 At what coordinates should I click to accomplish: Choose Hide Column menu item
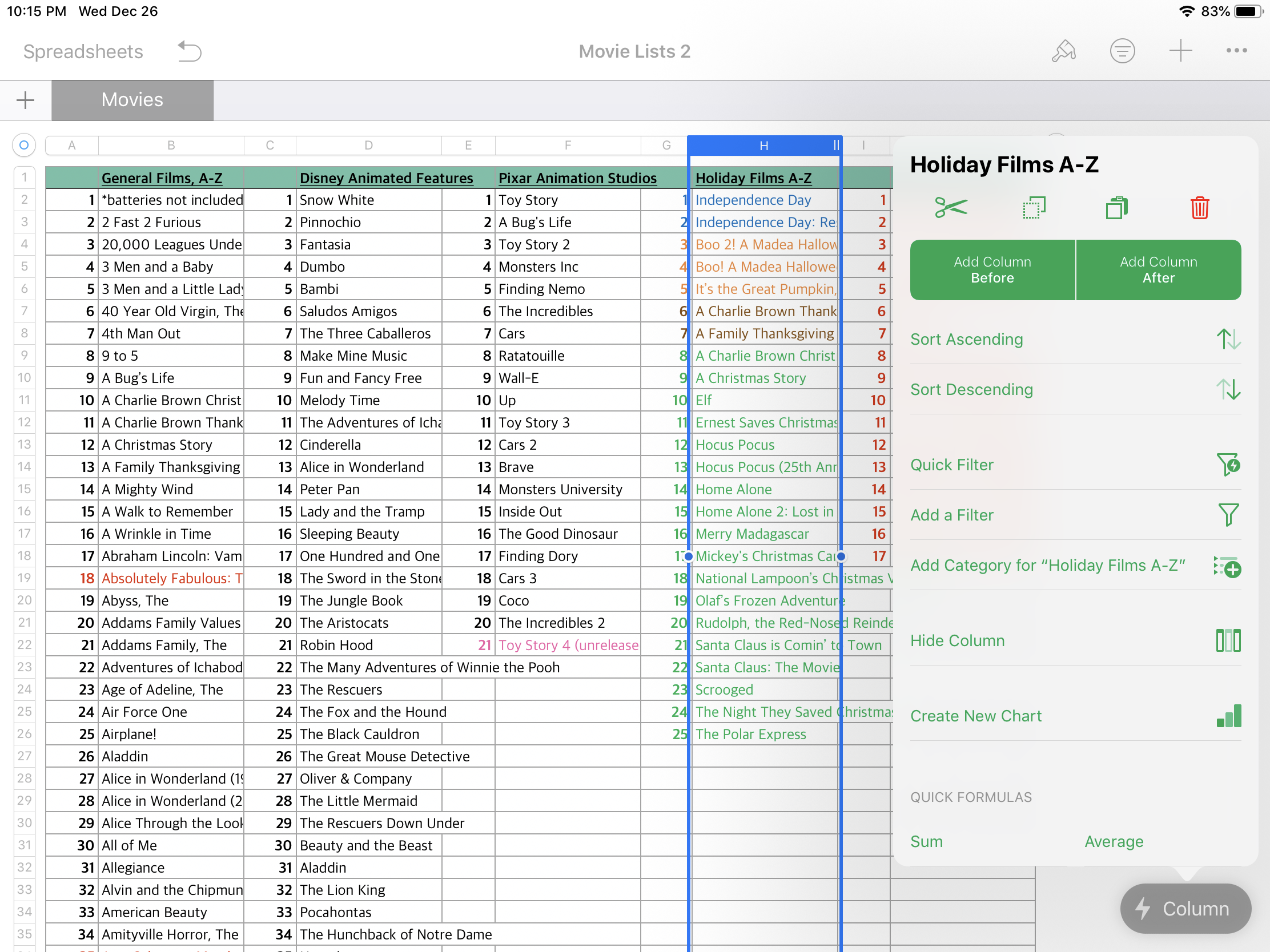point(1075,641)
